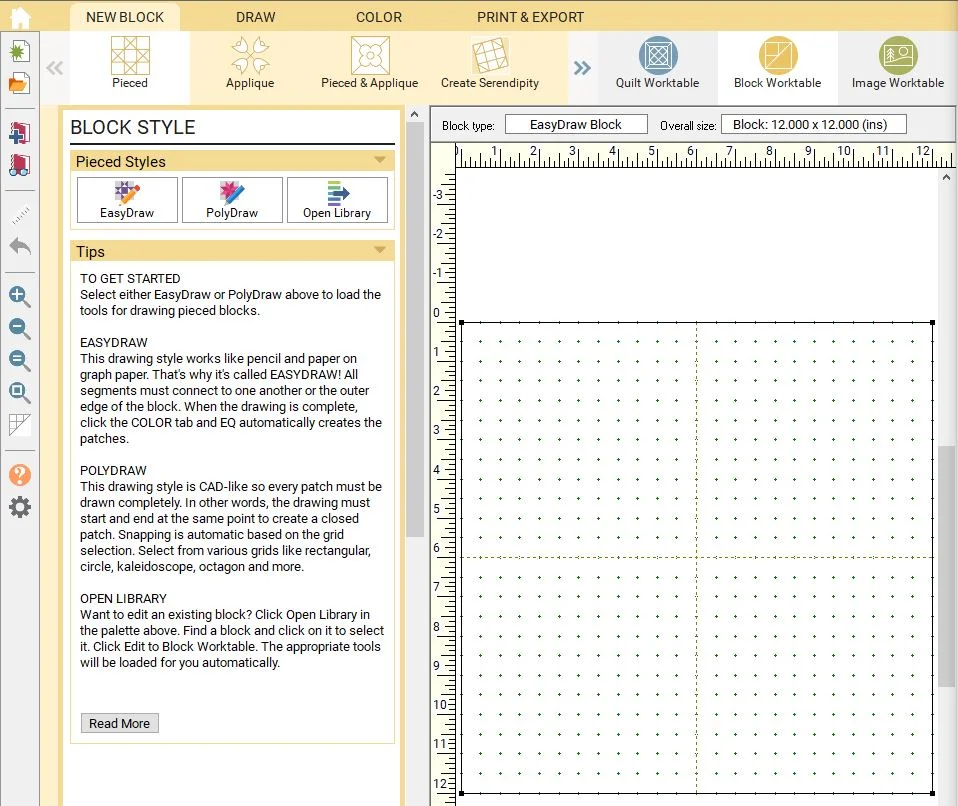Collapse the Pieced Styles section

coord(379,160)
